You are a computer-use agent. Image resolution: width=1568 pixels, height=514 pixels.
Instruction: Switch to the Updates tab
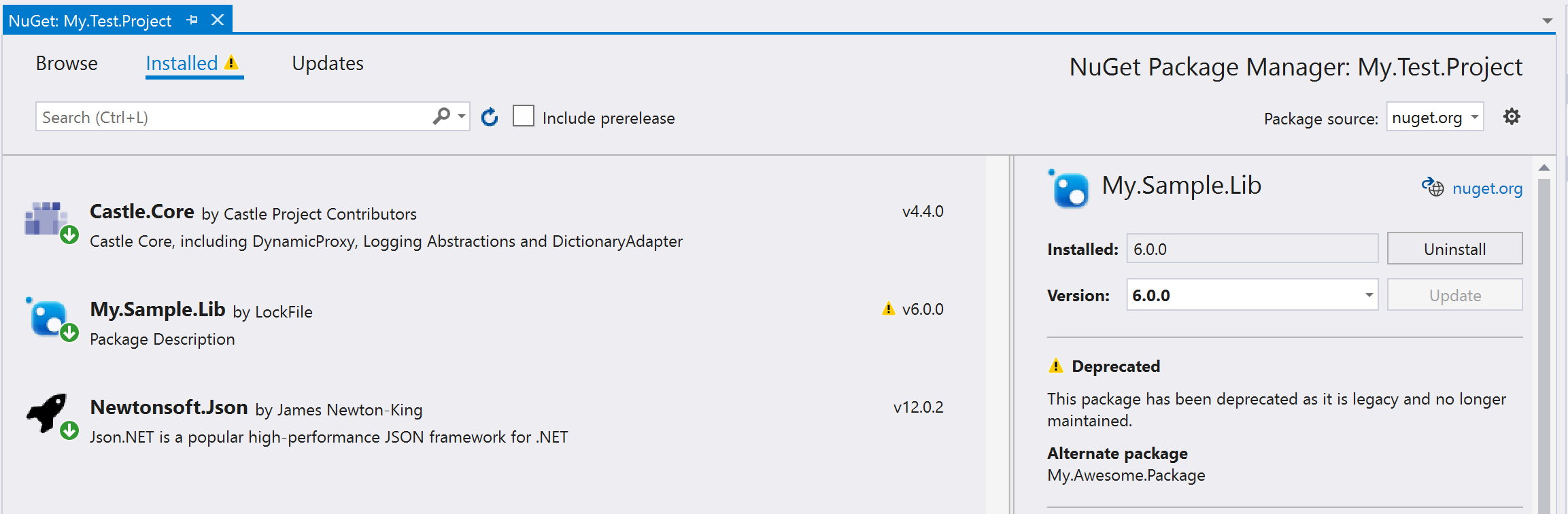point(328,63)
